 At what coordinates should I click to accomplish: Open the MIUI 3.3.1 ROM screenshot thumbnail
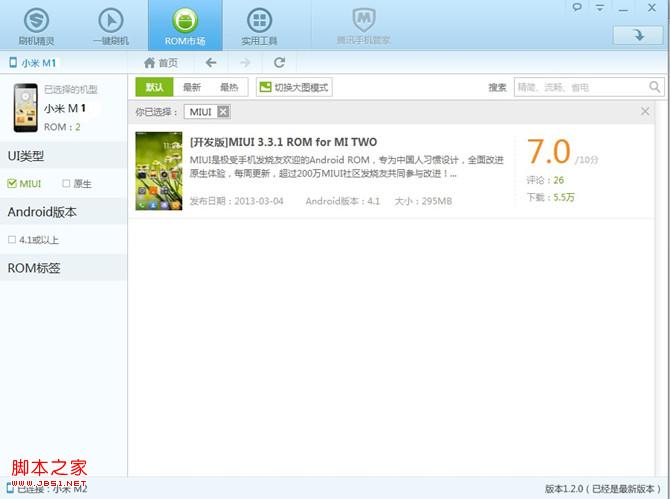[x=159, y=171]
